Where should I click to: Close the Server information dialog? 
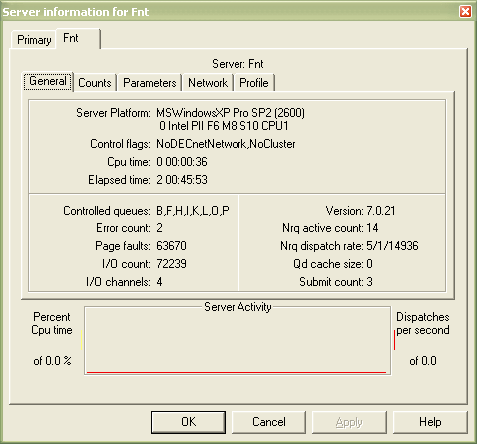(x=465, y=12)
